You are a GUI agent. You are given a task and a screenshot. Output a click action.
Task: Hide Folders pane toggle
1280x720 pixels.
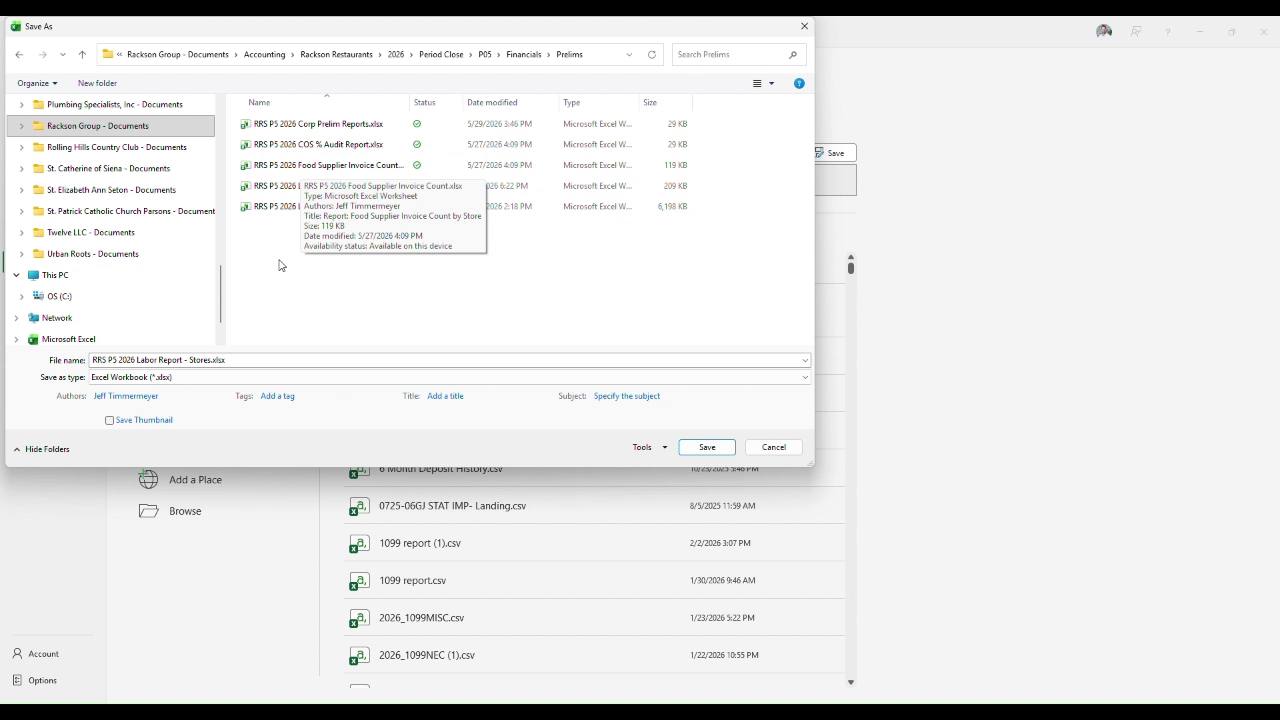tap(41, 450)
